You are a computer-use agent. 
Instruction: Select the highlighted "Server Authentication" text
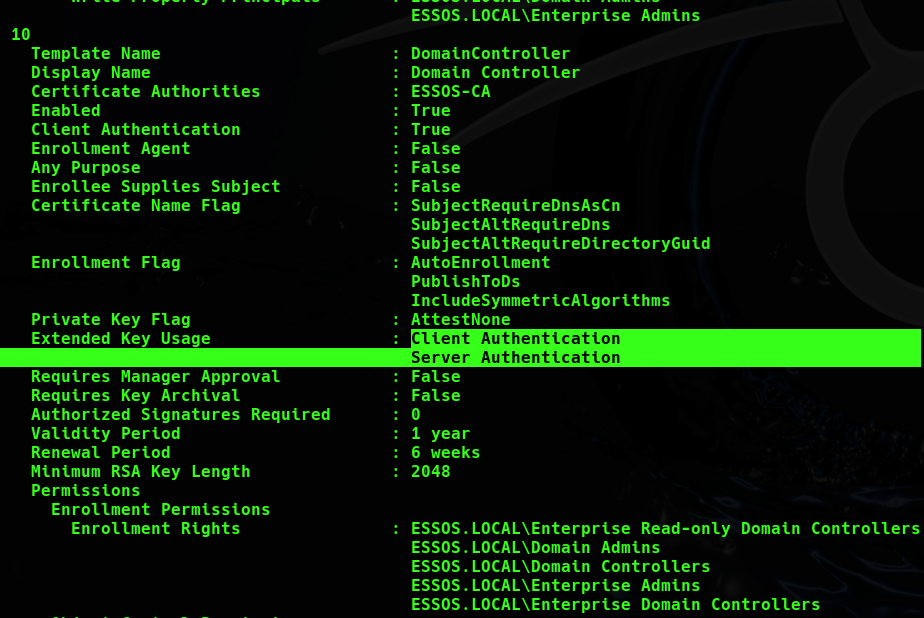tap(515, 358)
